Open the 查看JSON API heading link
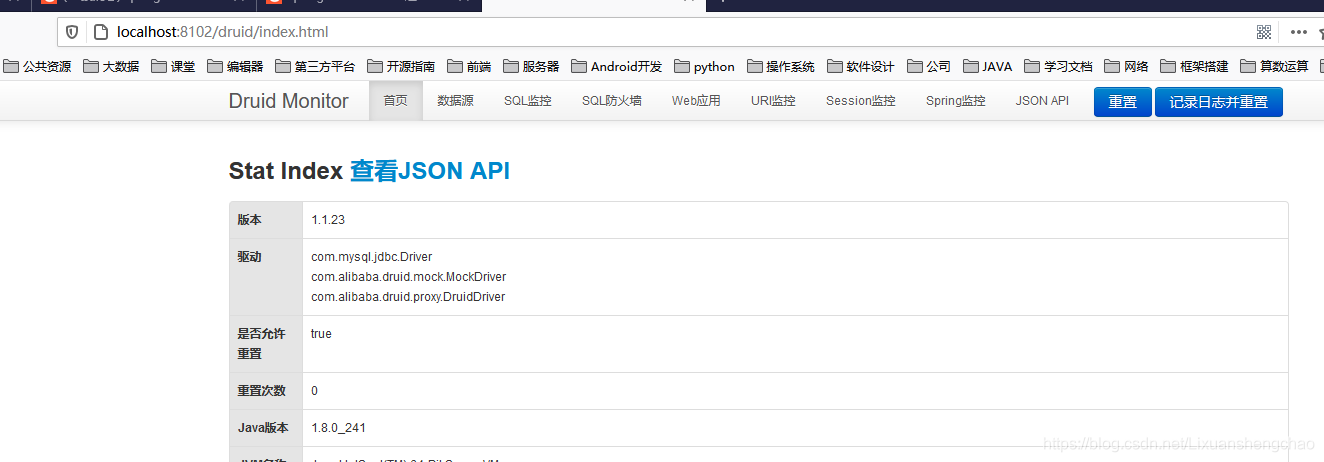 point(430,171)
